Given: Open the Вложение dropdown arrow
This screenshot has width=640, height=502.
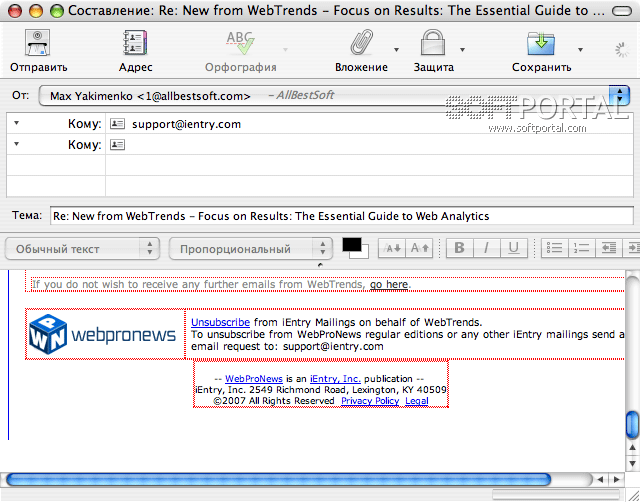Looking at the screenshot, I should click(x=396, y=50).
